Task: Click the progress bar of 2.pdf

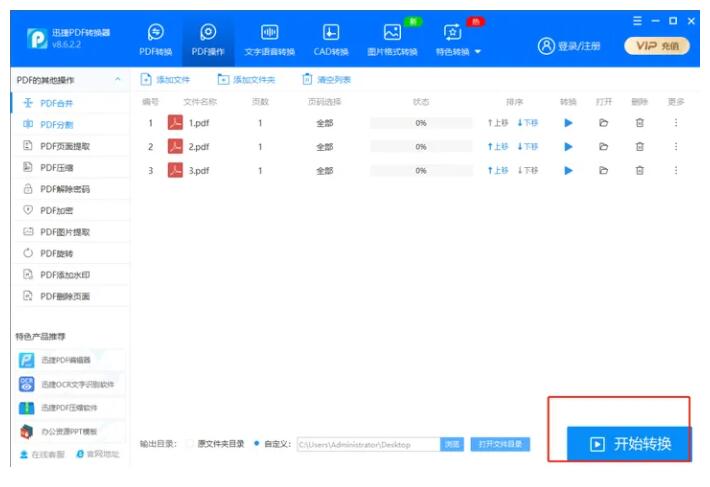Action: click(x=420, y=147)
